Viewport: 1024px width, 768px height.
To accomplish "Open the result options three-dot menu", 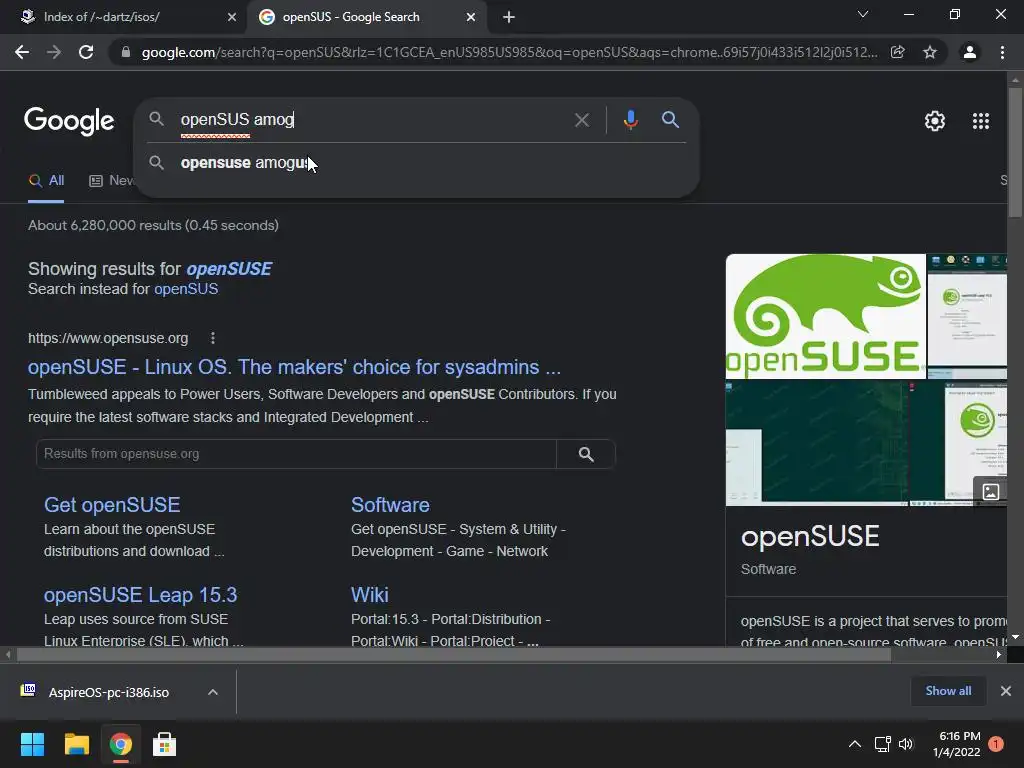I will tap(213, 338).
